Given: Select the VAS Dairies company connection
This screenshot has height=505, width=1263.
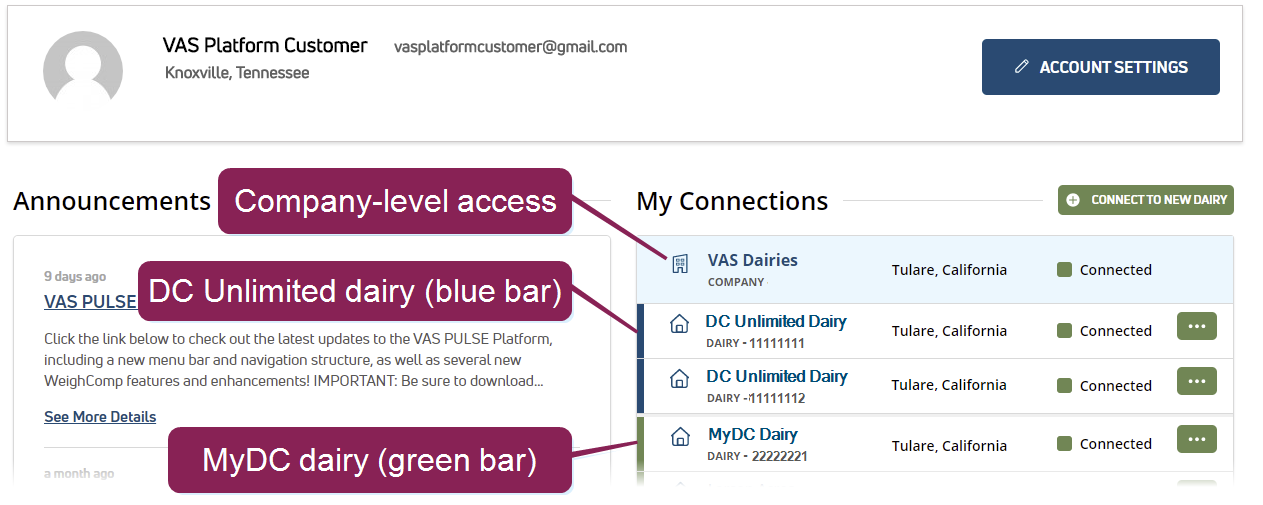Looking at the screenshot, I should point(752,260).
